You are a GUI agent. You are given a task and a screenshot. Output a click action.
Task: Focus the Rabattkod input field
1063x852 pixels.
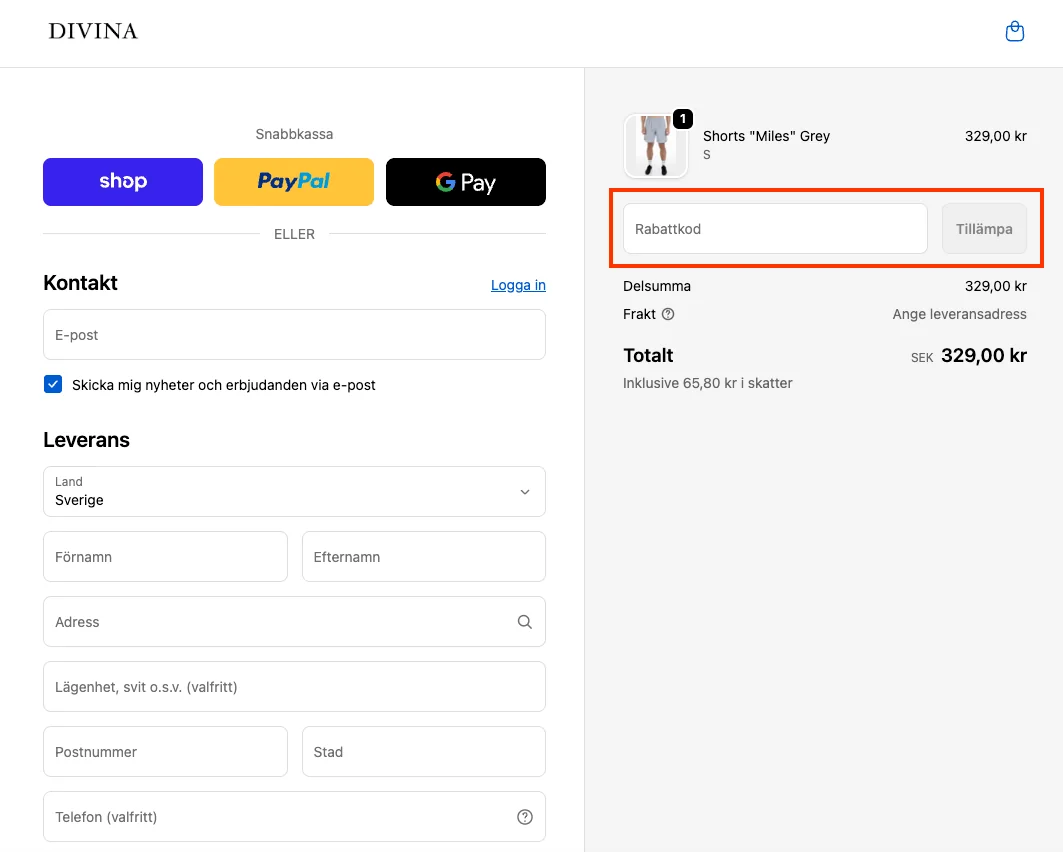pyautogui.click(x=775, y=229)
